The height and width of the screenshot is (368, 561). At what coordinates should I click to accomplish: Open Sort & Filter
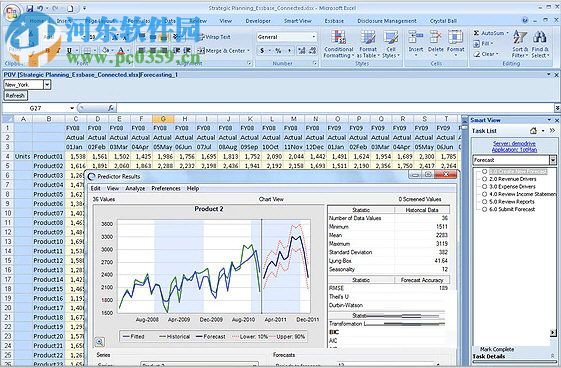(520, 44)
